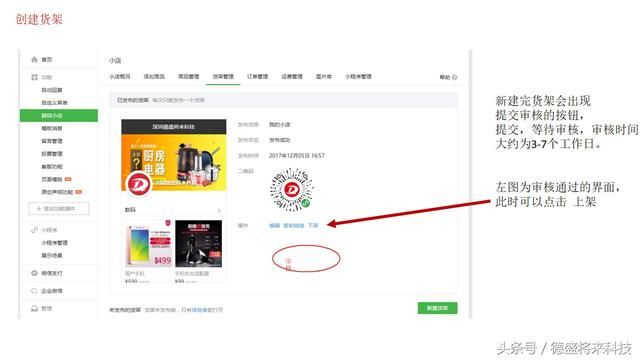Click the 小店 page title
The height and width of the screenshot is (360, 640).
point(115,60)
